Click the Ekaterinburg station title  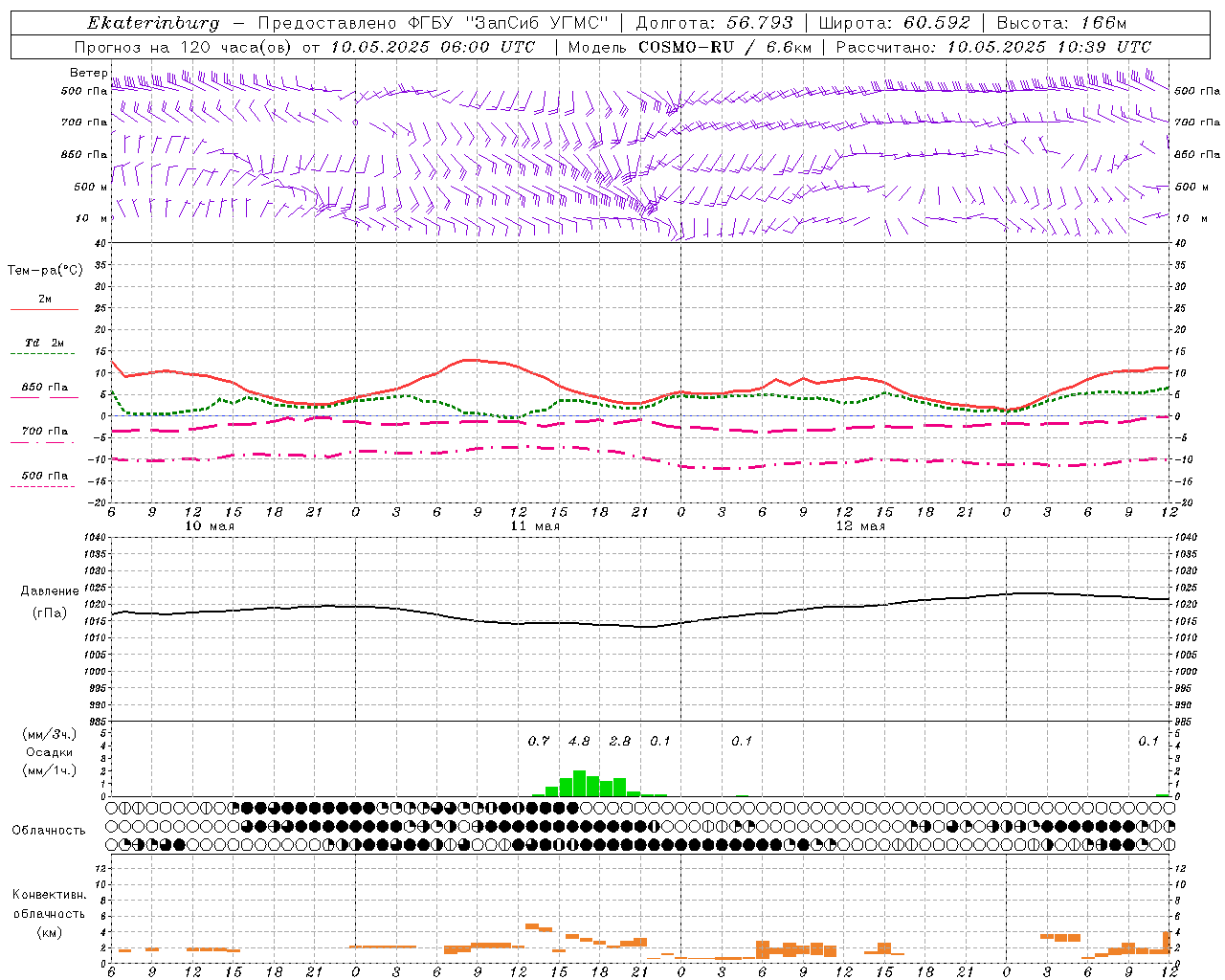click(153, 23)
